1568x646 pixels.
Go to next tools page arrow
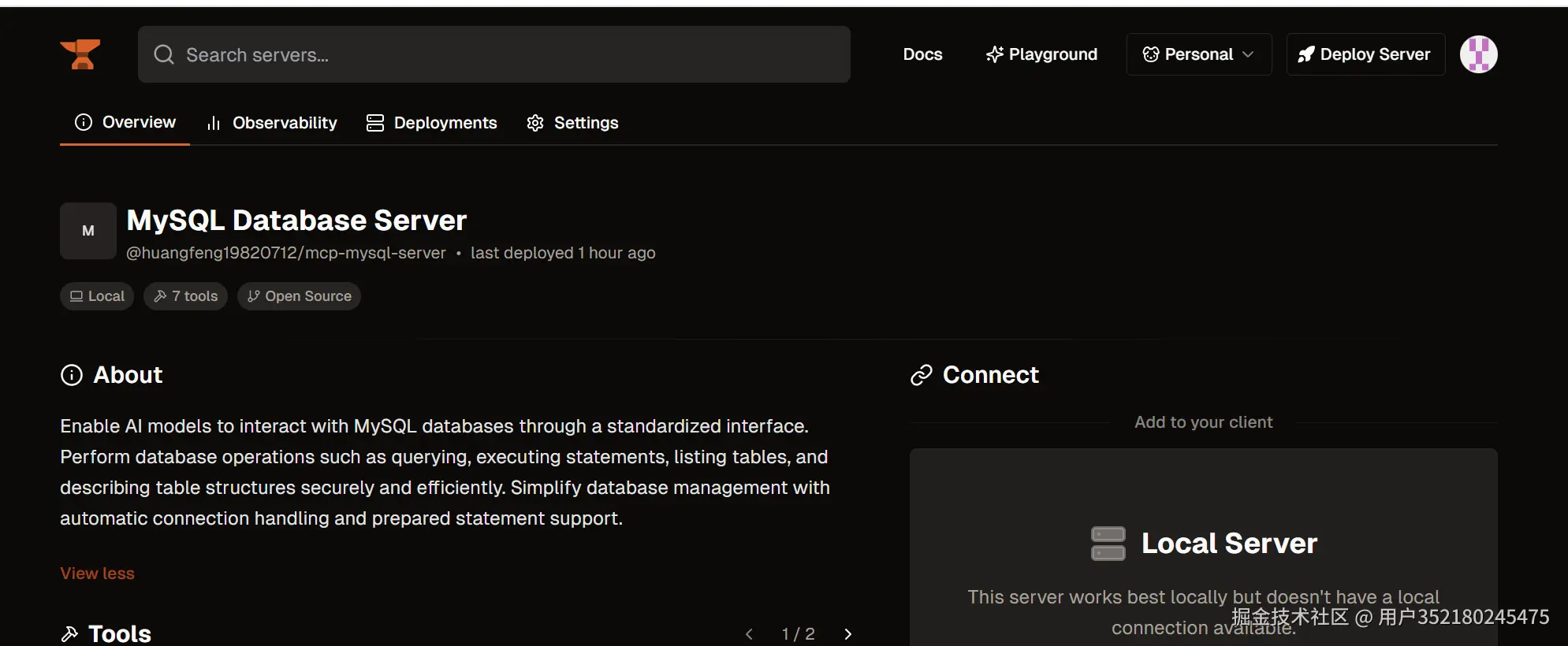click(x=848, y=634)
